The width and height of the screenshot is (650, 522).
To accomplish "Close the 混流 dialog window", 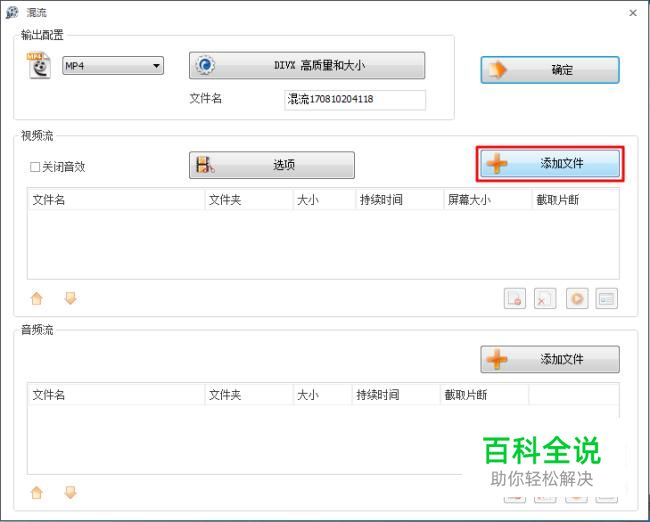I will click(x=633, y=13).
